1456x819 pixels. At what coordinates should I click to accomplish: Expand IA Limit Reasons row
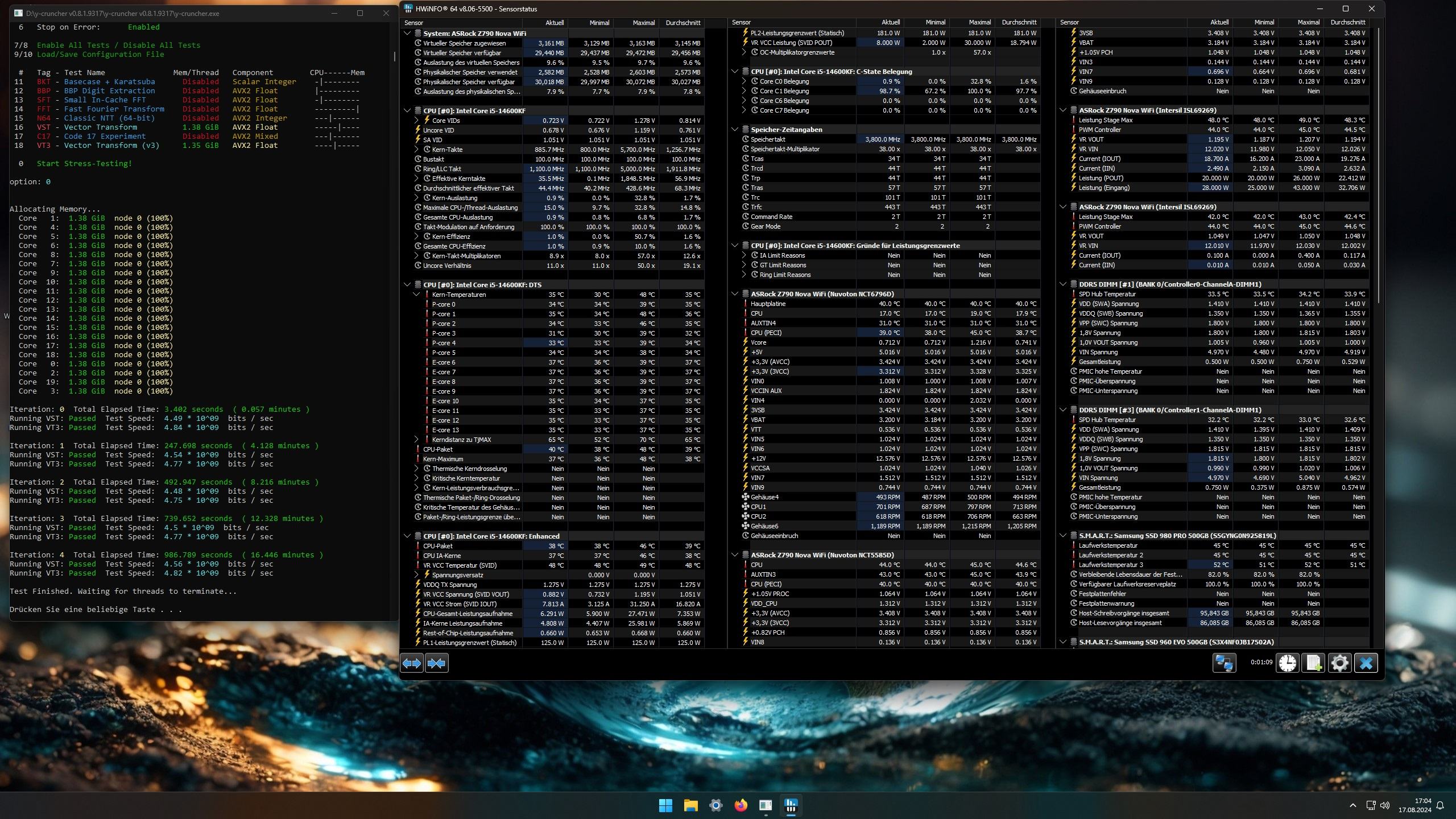point(744,255)
